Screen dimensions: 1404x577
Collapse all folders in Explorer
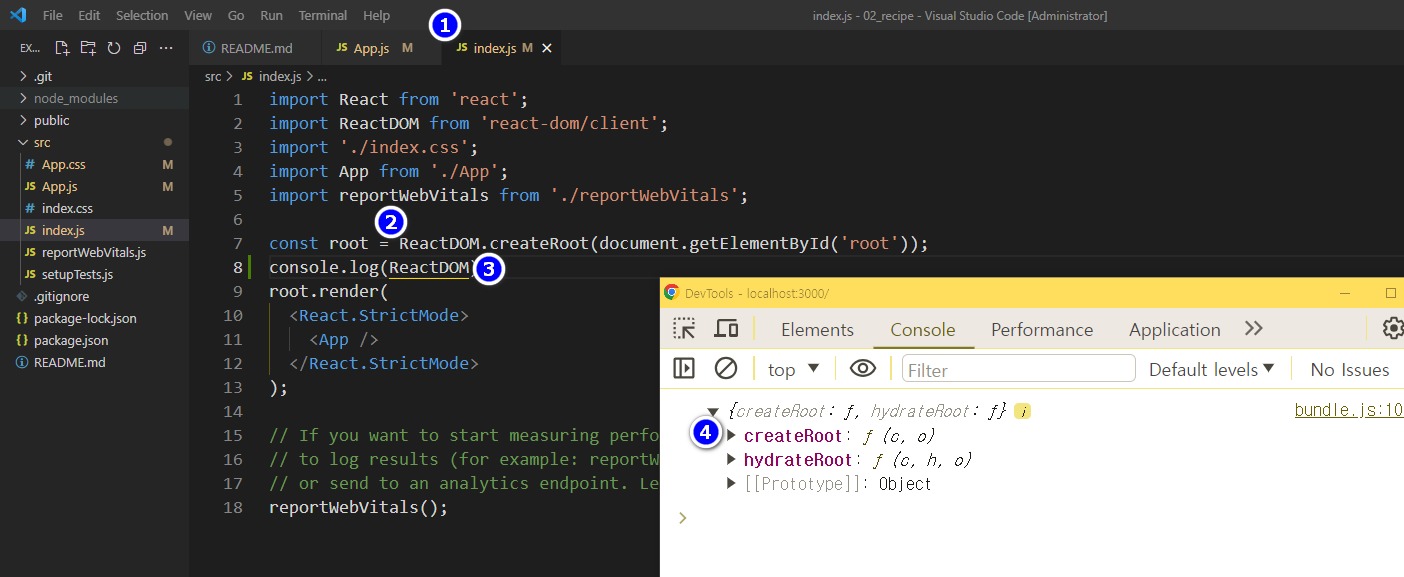140,48
